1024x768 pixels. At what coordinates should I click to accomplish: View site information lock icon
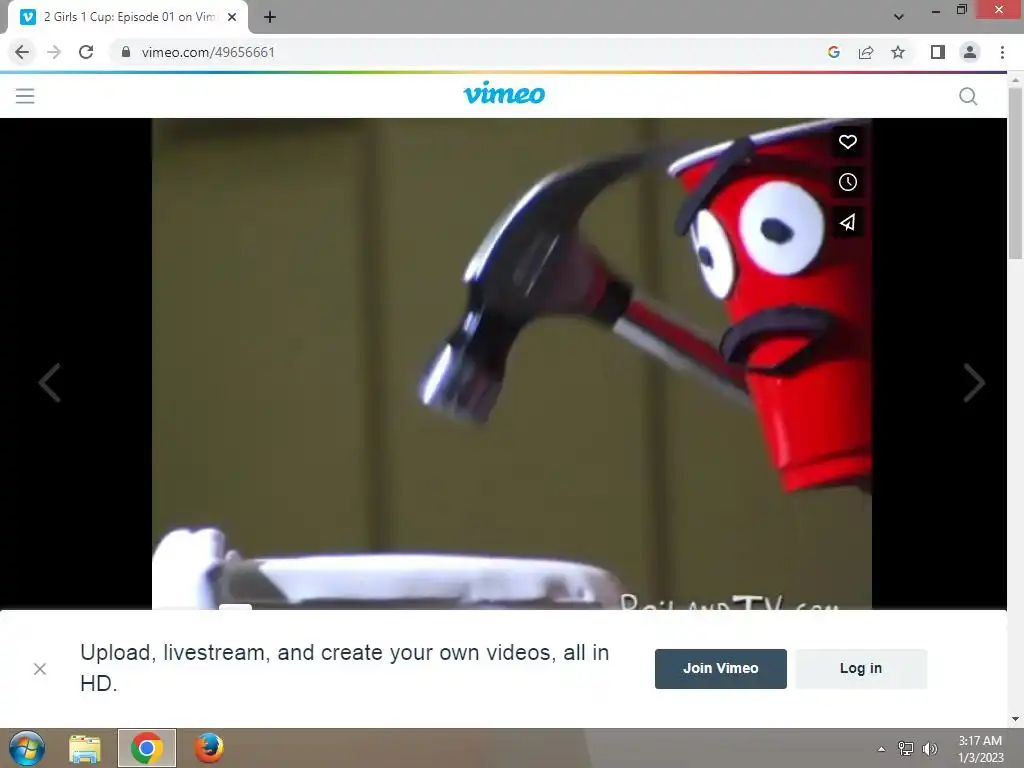click(126, 52)
